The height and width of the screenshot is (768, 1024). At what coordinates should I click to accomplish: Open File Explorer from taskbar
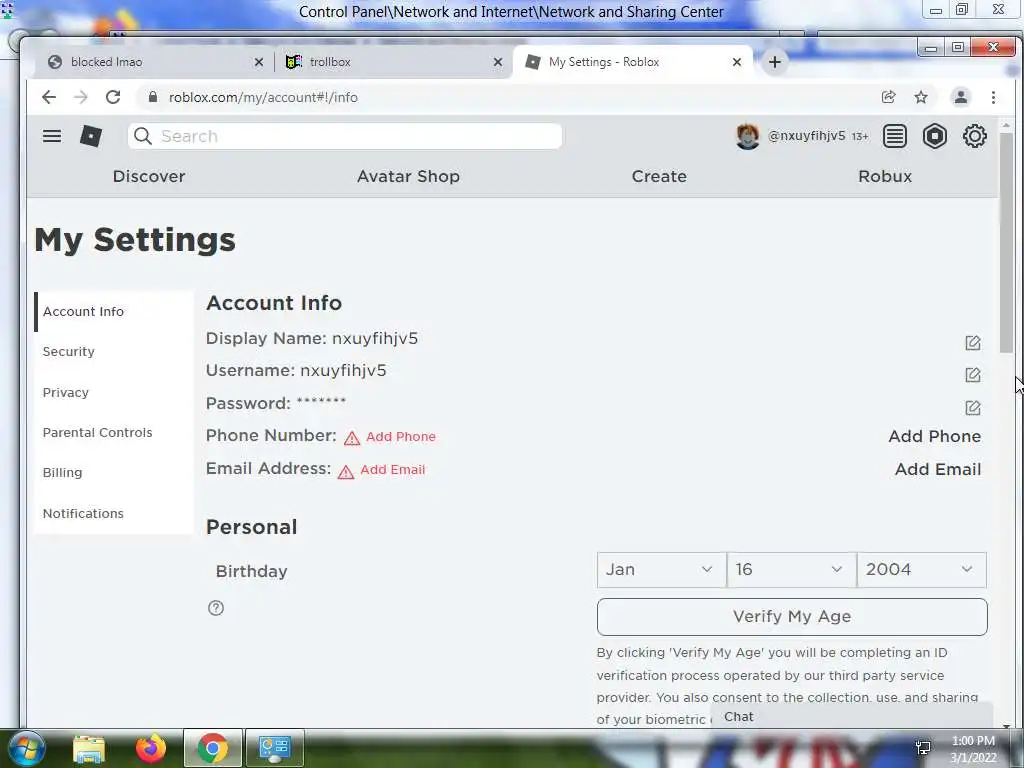click(89, 748)
